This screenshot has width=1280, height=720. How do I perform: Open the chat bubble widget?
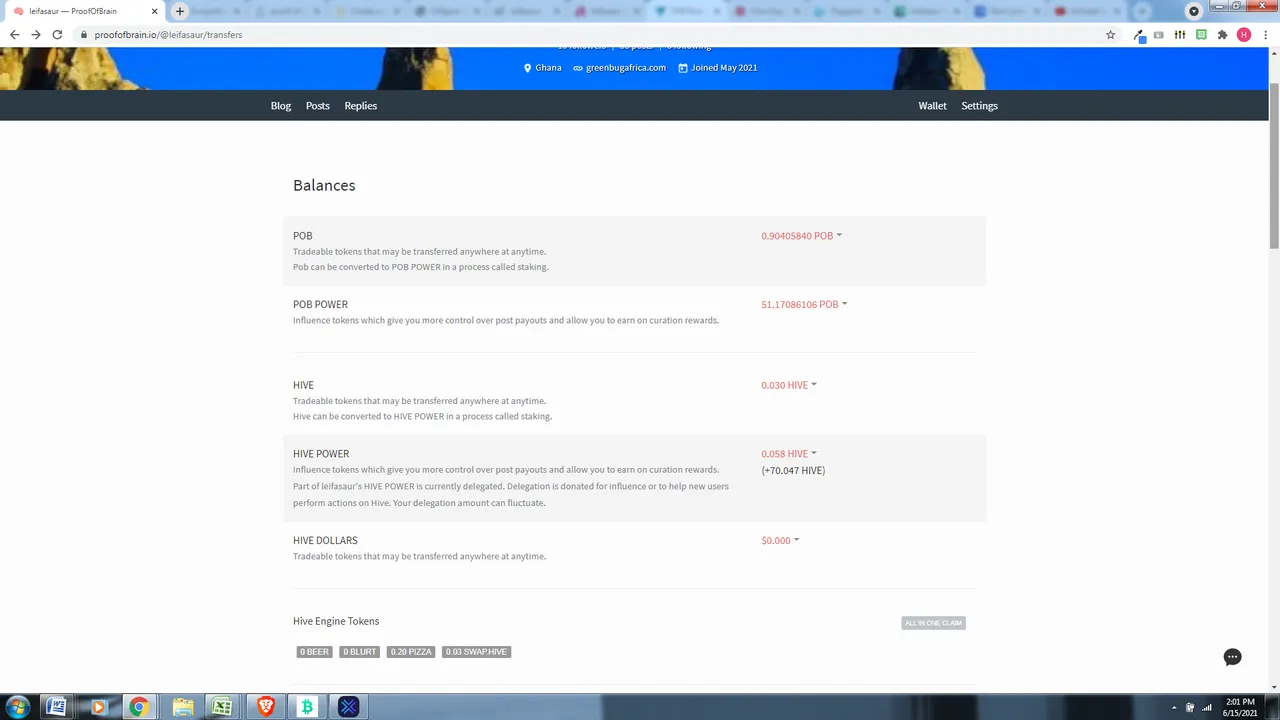(1232, 657)
